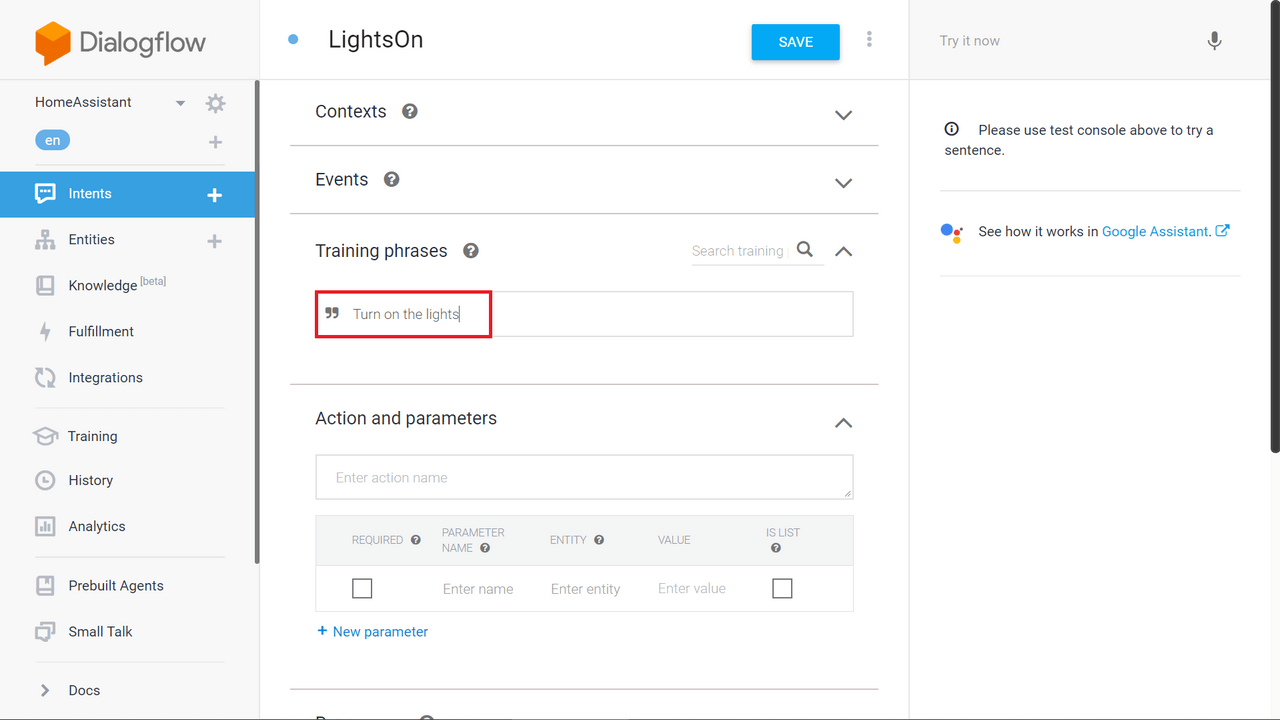
Task: Click the Enter action name field
Action: click(x=584, y=477)
